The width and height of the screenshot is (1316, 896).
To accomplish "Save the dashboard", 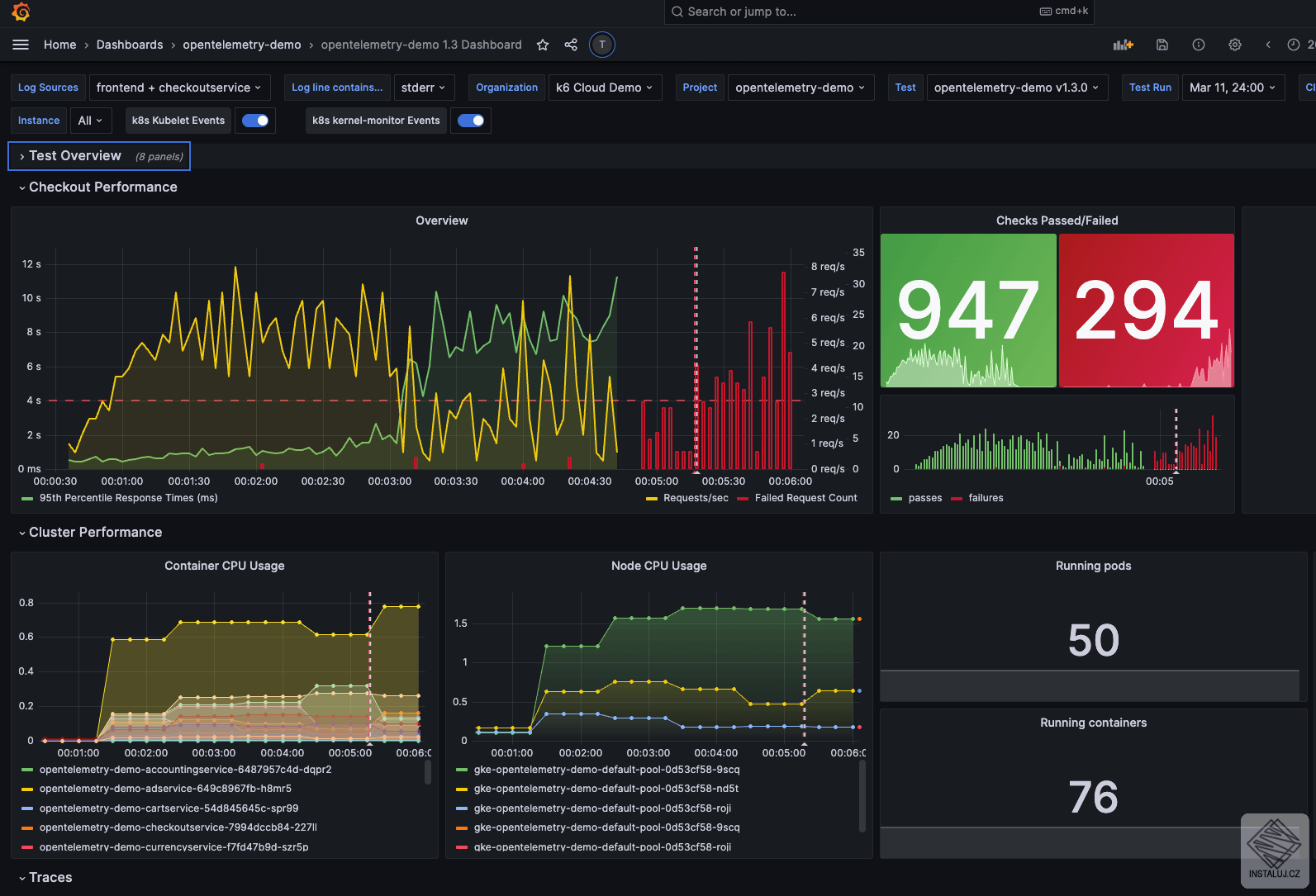I will click(x=1162, y=45).
